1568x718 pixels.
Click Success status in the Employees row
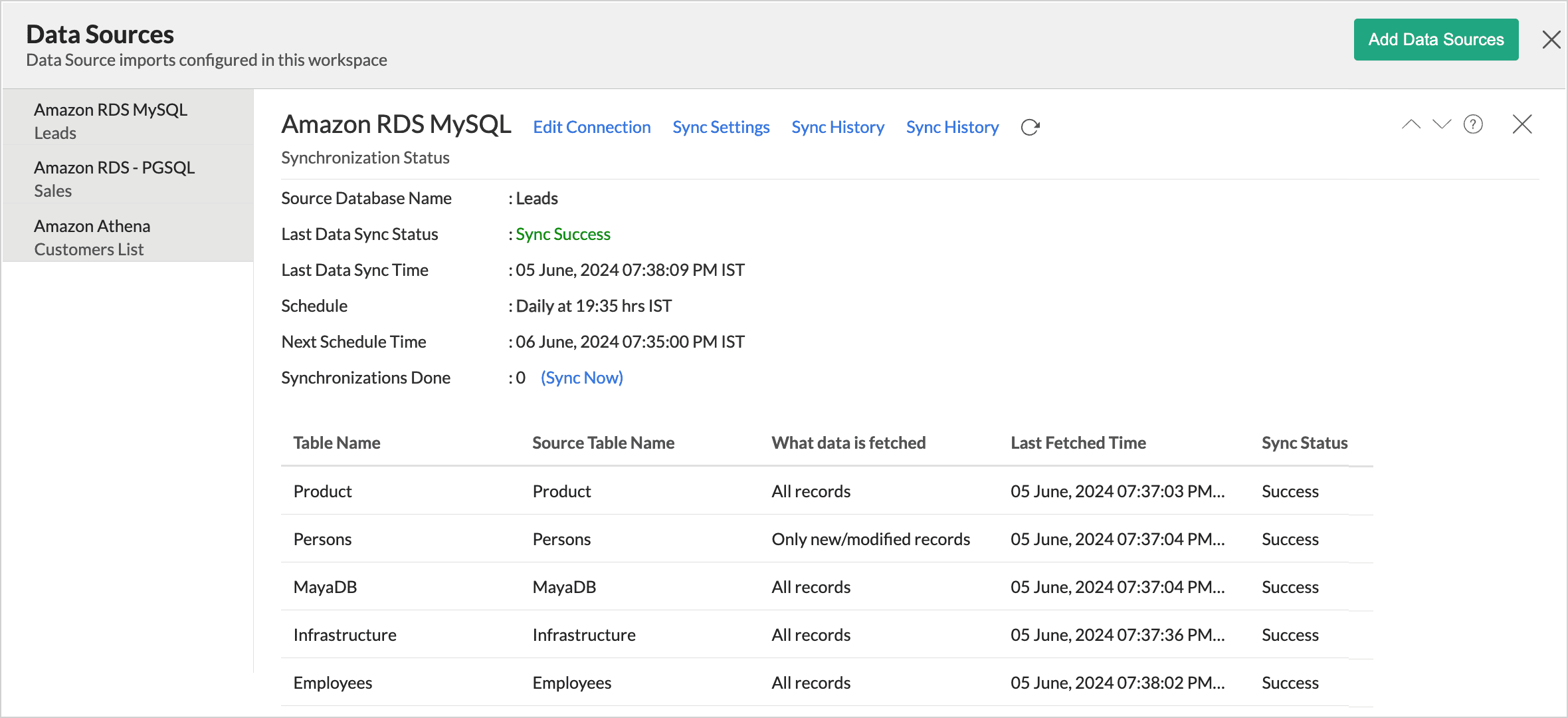[x=1290, y=683]
